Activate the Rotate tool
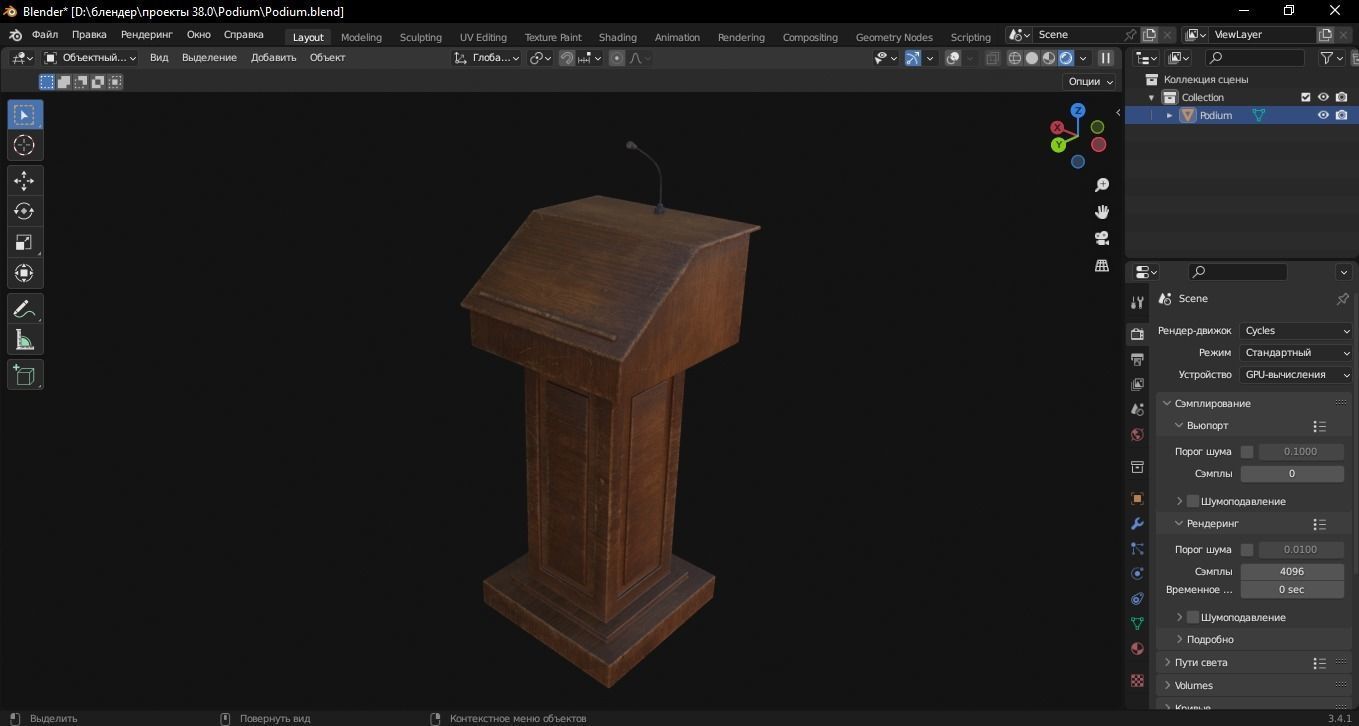1359x726 pixels. point(24,211)
